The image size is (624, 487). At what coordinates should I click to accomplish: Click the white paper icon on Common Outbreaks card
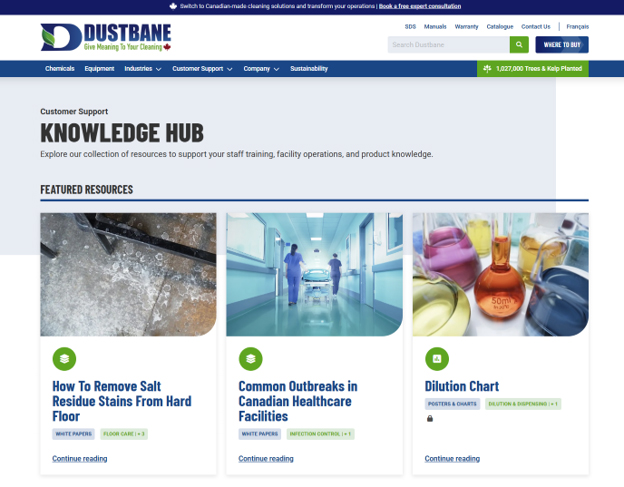click(x=251, y=358)
